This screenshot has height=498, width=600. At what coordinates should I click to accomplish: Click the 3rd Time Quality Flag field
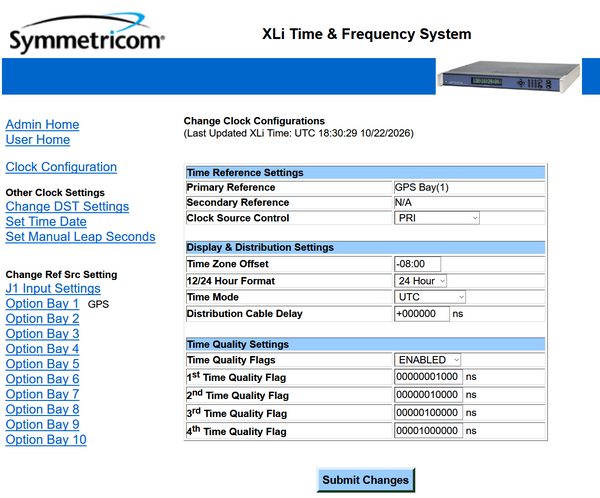click(x=428, y=413)
